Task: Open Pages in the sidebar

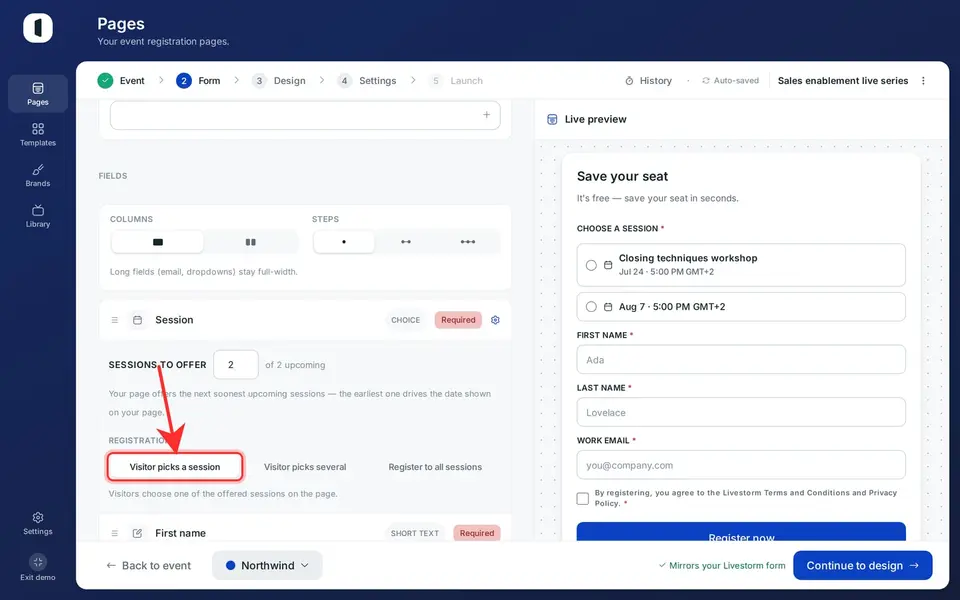Action: (x=38, y=94)
